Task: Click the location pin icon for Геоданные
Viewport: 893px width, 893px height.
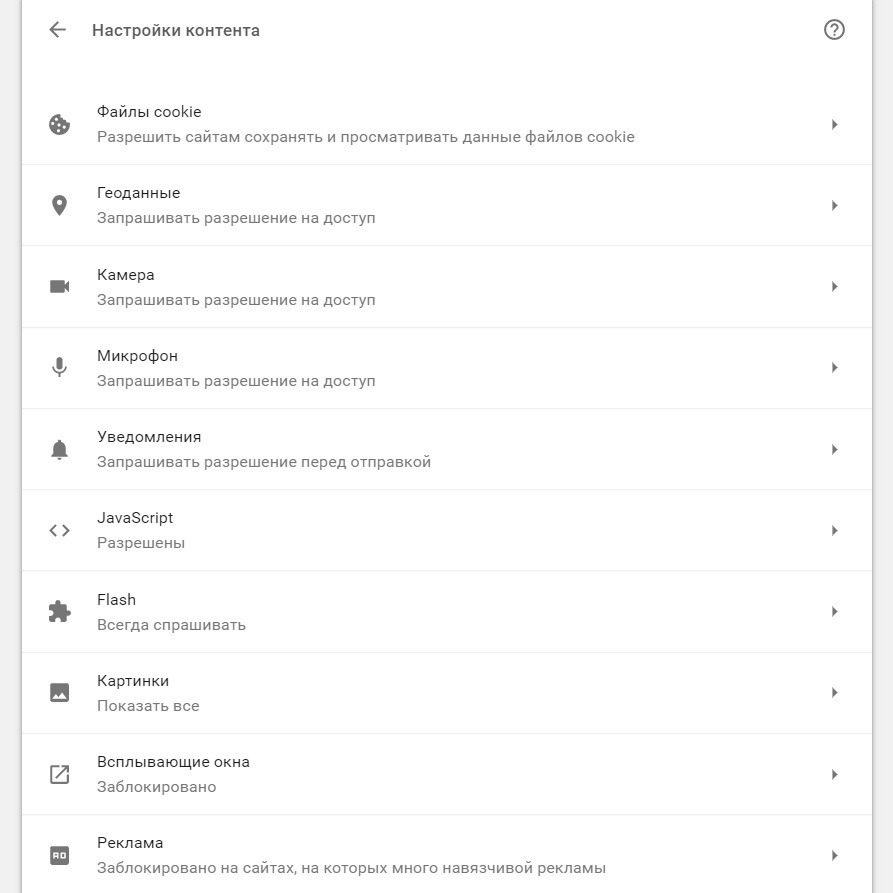Action: (x=59, y=206)
